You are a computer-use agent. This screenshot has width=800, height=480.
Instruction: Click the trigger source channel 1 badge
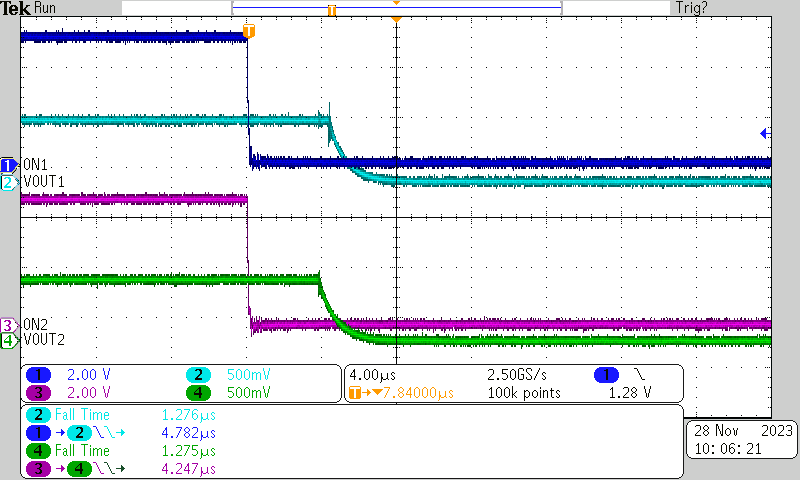coord(606,375)
